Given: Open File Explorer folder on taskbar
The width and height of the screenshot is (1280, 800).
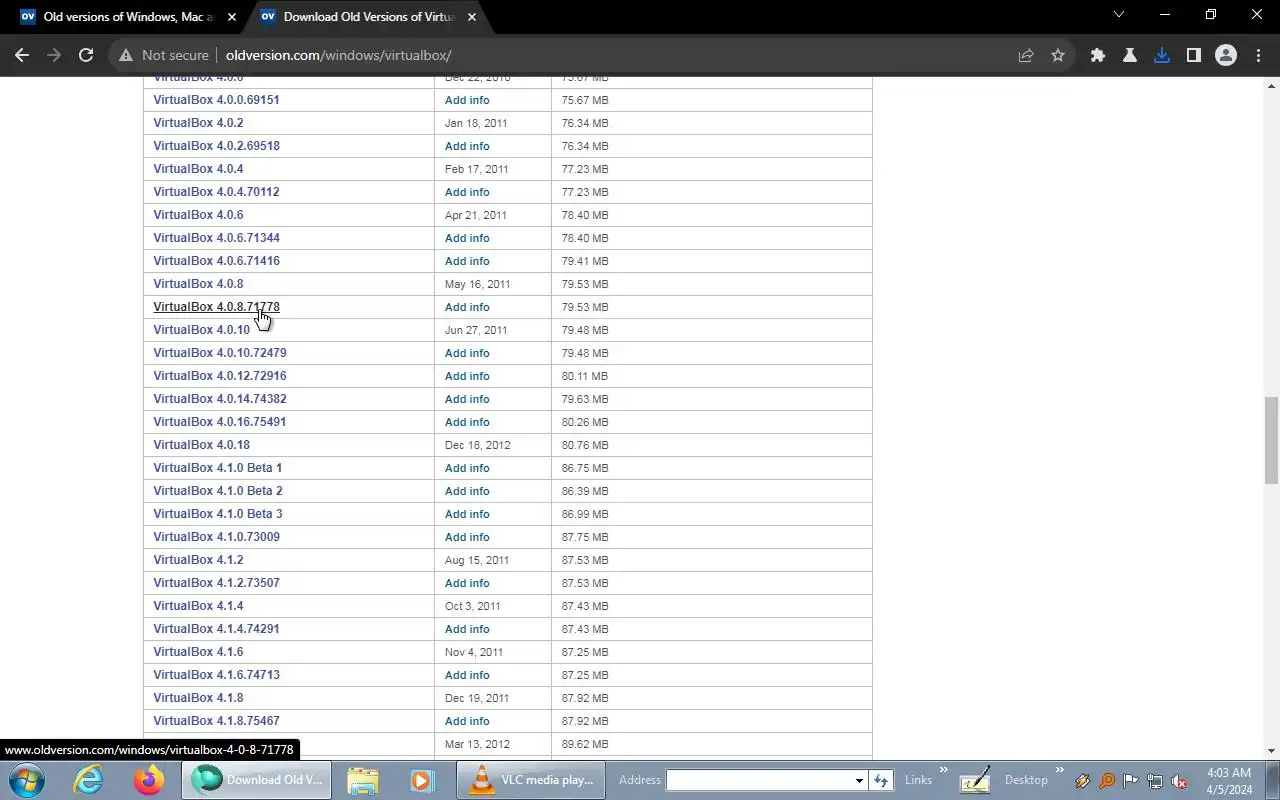Looking at the screenshot, I should point(363,780).
